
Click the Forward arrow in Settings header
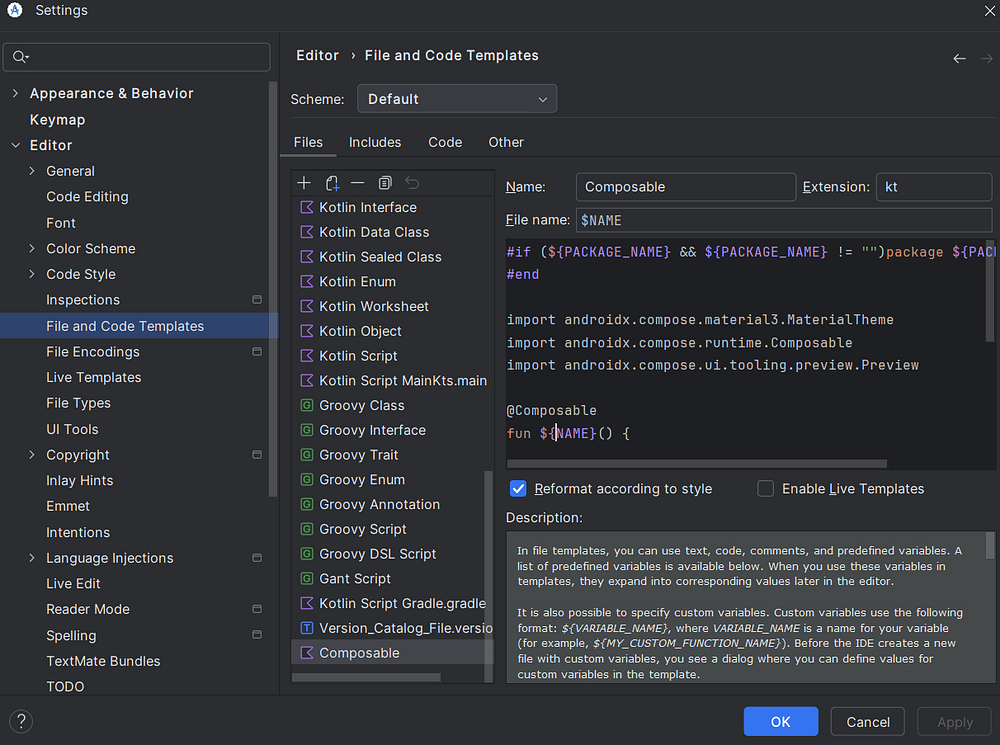click(x=987, y=59)
